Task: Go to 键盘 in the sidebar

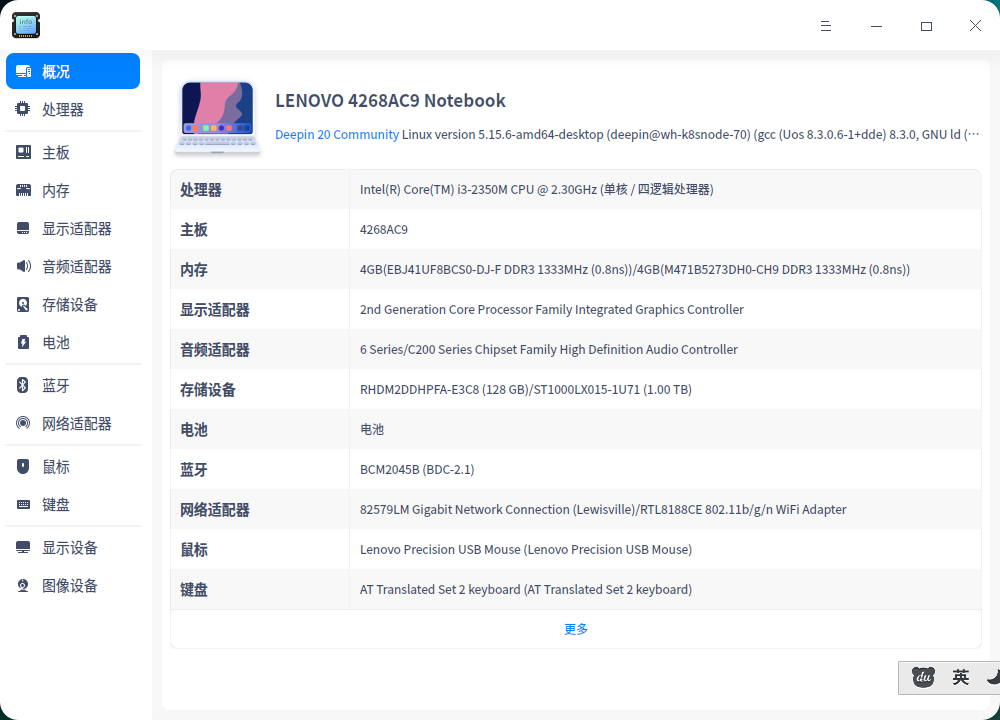Action: [73, 504]
